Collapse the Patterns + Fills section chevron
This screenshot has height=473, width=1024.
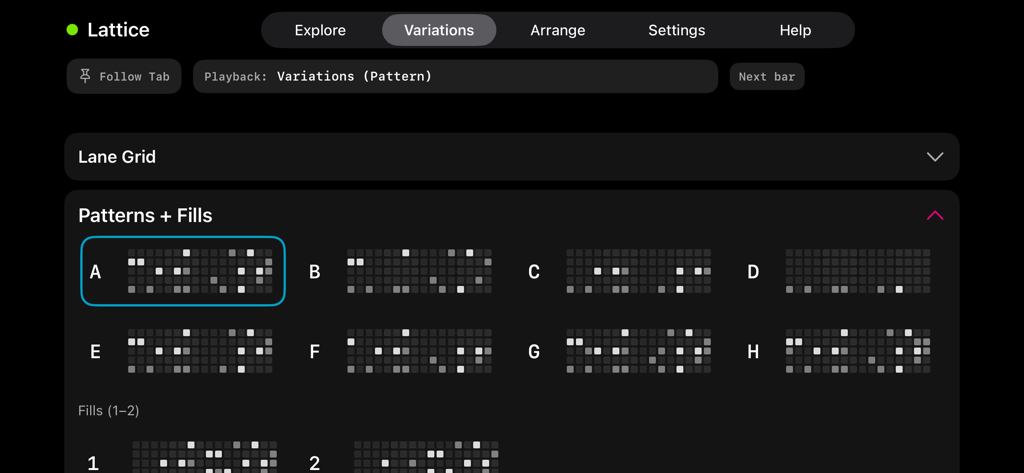[935, 216]
